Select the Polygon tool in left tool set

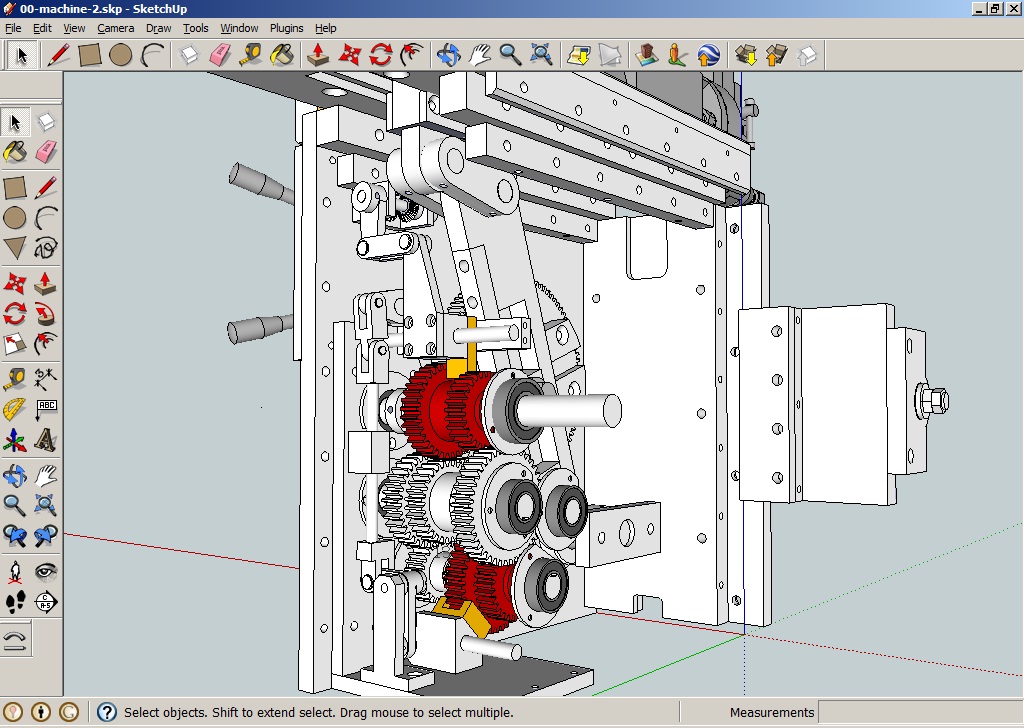point(14,248)
